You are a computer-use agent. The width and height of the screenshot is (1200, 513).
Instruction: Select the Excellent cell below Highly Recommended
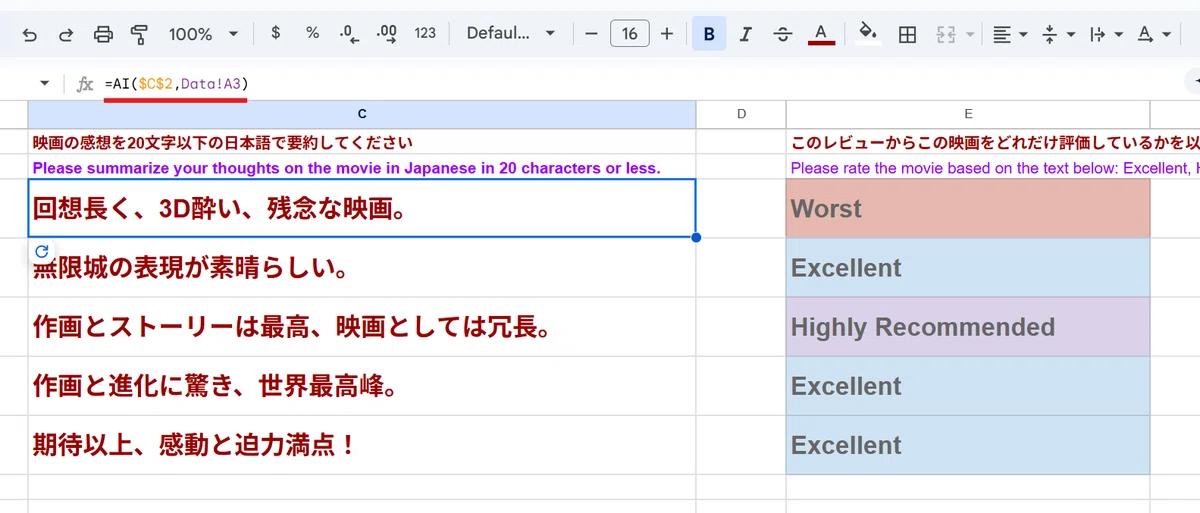[x=968, y=386]
